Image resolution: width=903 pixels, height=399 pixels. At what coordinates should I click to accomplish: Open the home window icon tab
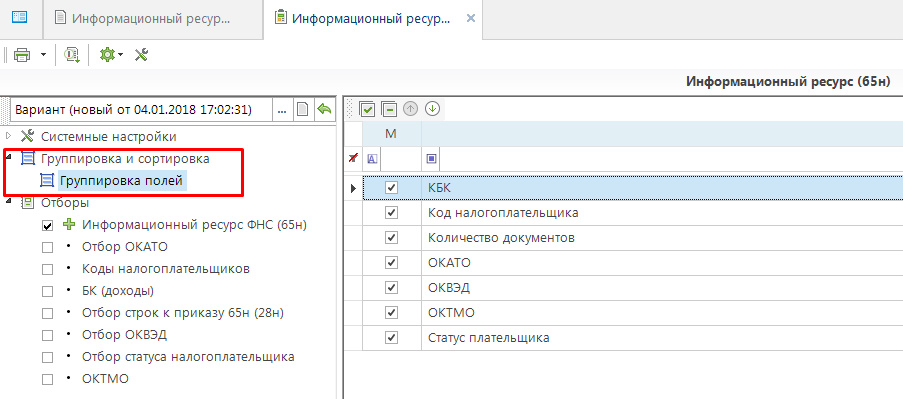(20, 18)
